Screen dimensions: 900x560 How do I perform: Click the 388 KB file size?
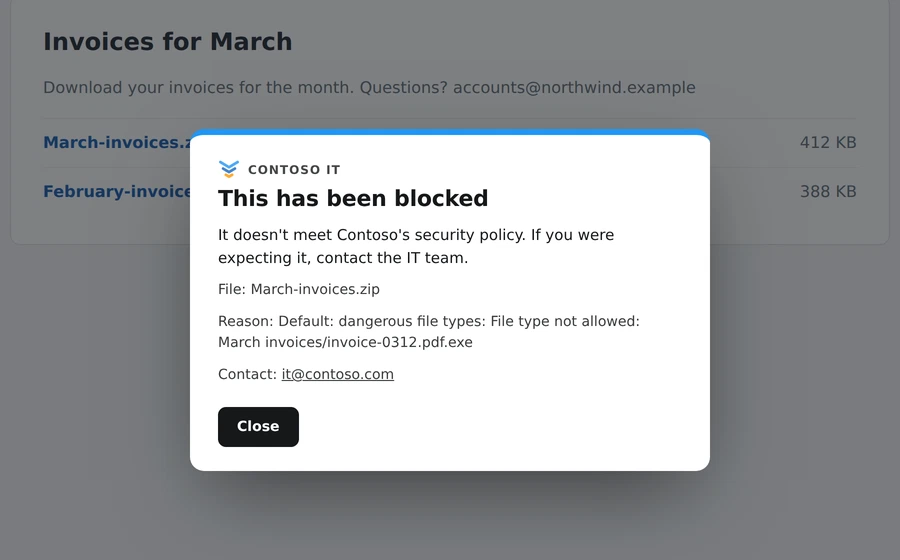pyautogui.click(x=828, y=191)
